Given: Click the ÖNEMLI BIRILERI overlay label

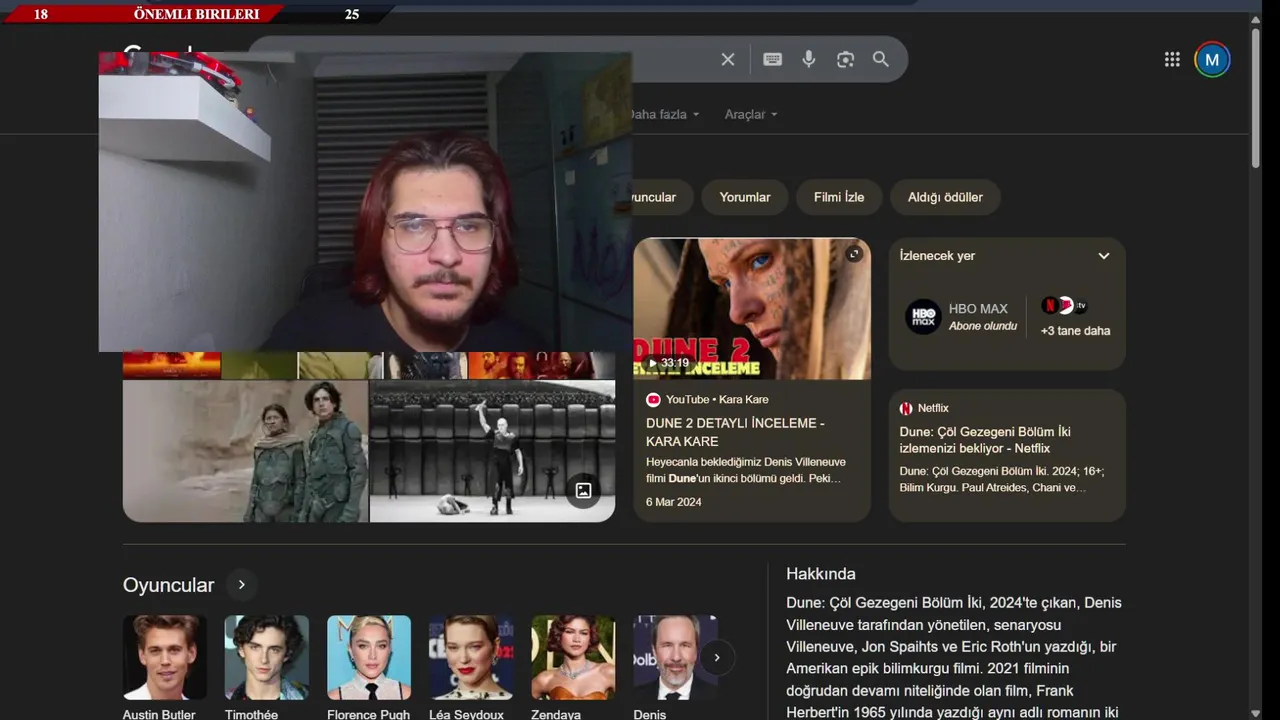Looking at the screenshot, I should [196, 14].
